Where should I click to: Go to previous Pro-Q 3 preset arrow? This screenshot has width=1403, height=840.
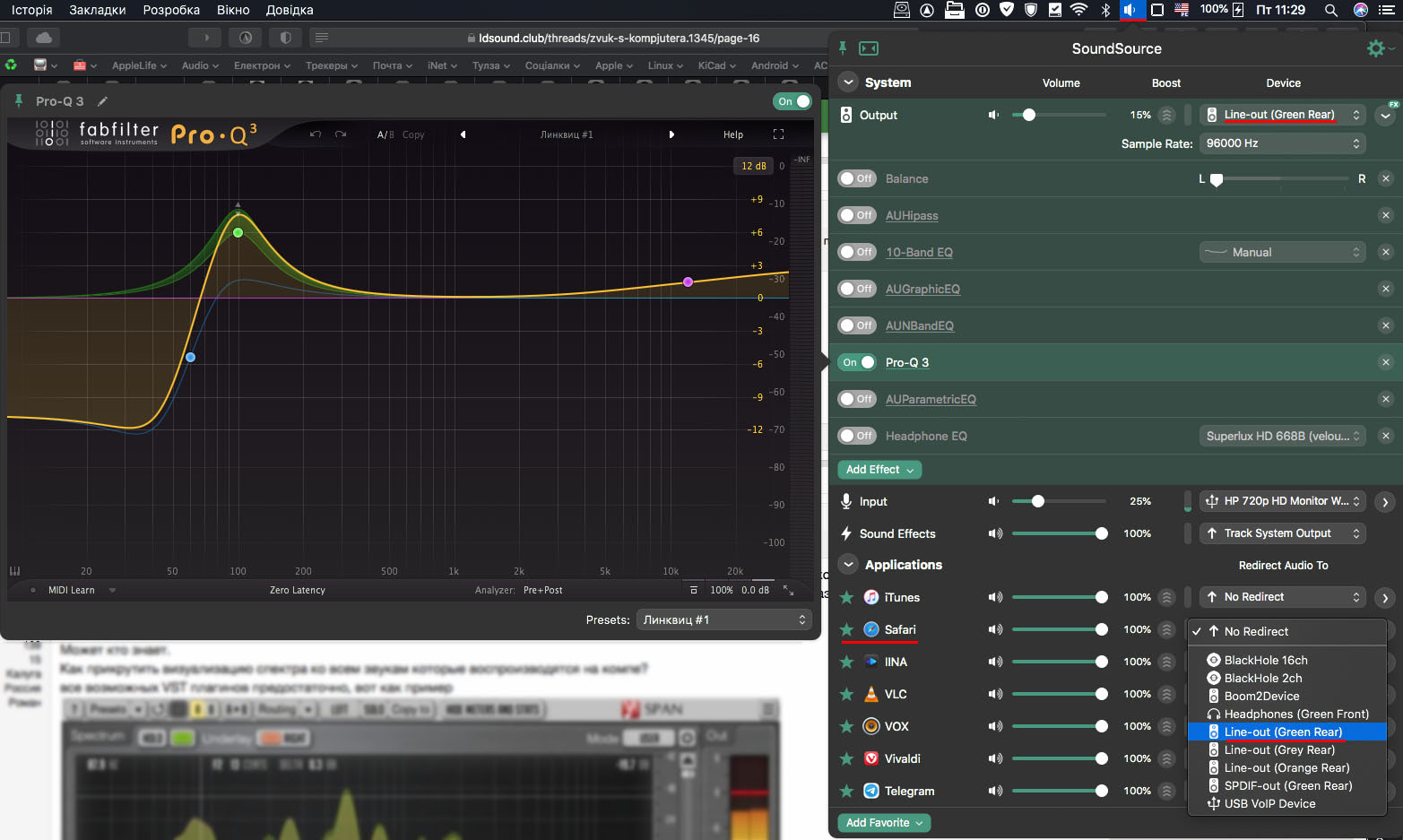tap(463, 134)
